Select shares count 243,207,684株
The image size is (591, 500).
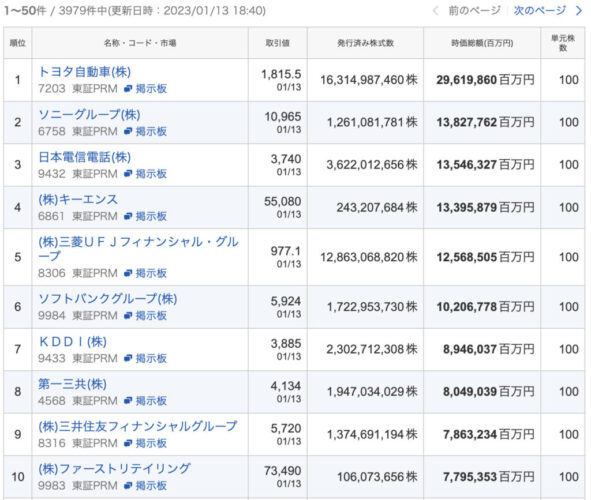(x=377, y=208)
